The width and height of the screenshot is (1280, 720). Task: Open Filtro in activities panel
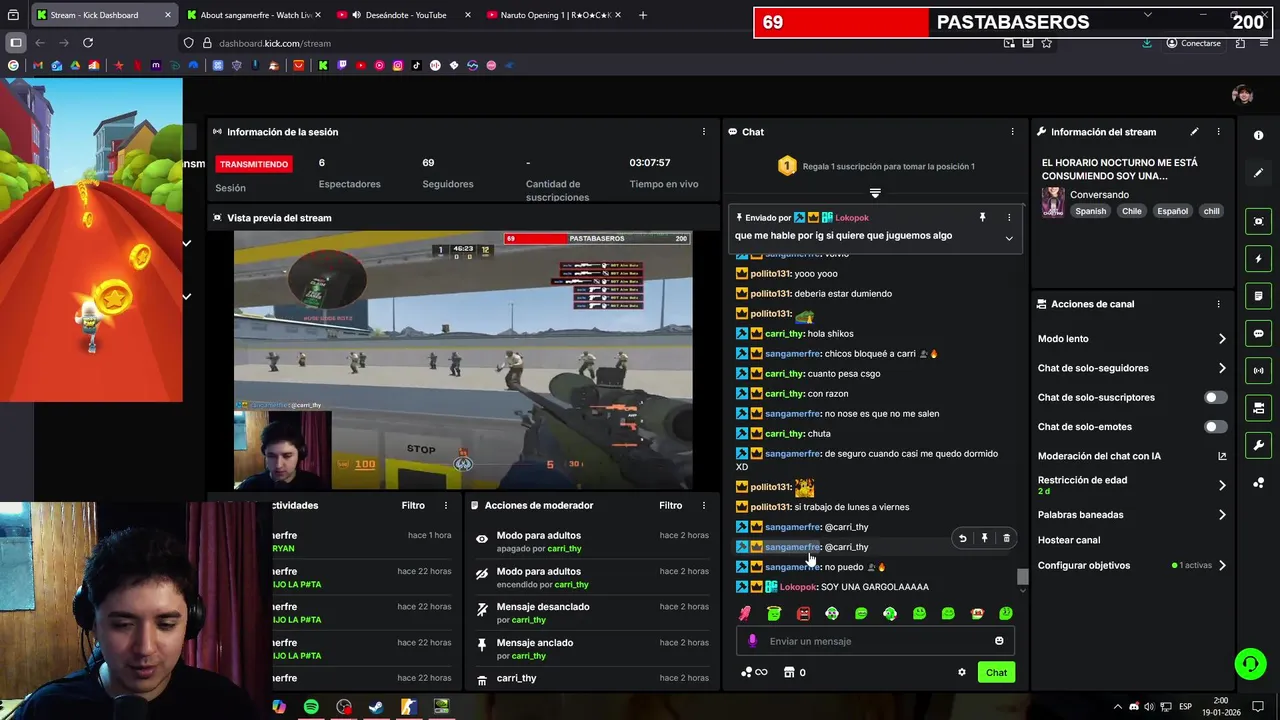tap(413, 505)
